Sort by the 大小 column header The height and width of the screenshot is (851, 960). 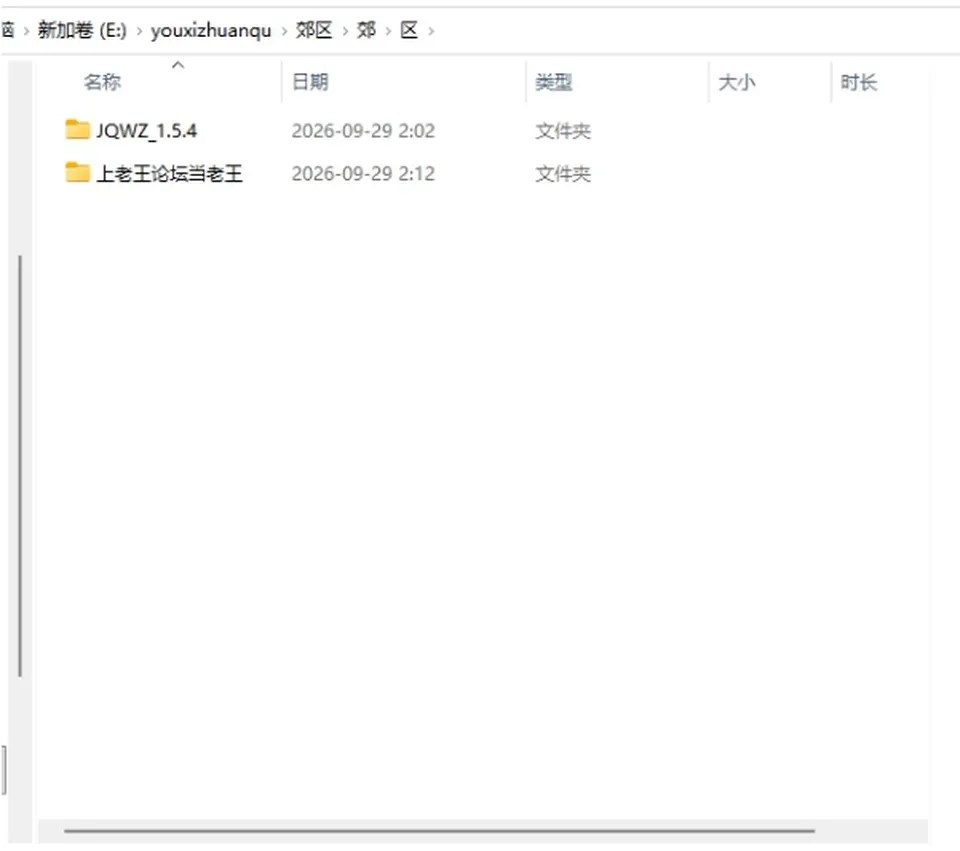click(737, 81)
